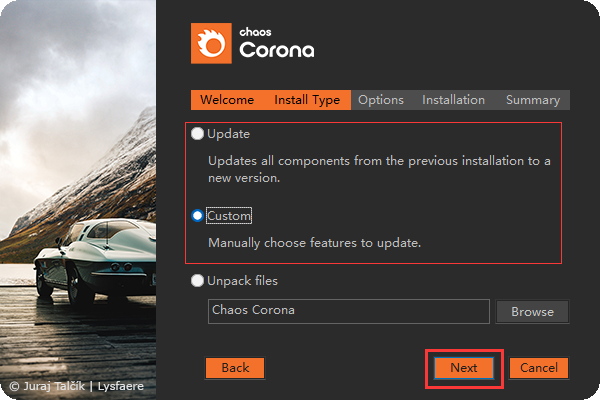This screenshot has height=400, width=600.
Task: Click the Chaos Corona wordmark text
Action: [x=277, y=45]
